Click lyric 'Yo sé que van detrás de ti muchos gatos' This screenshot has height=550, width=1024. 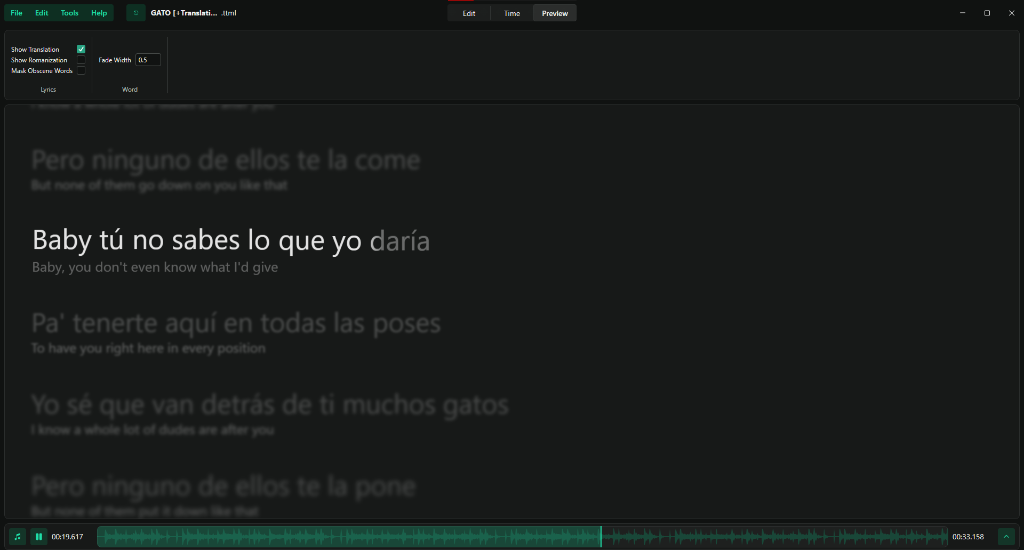(x=270, y=404)
